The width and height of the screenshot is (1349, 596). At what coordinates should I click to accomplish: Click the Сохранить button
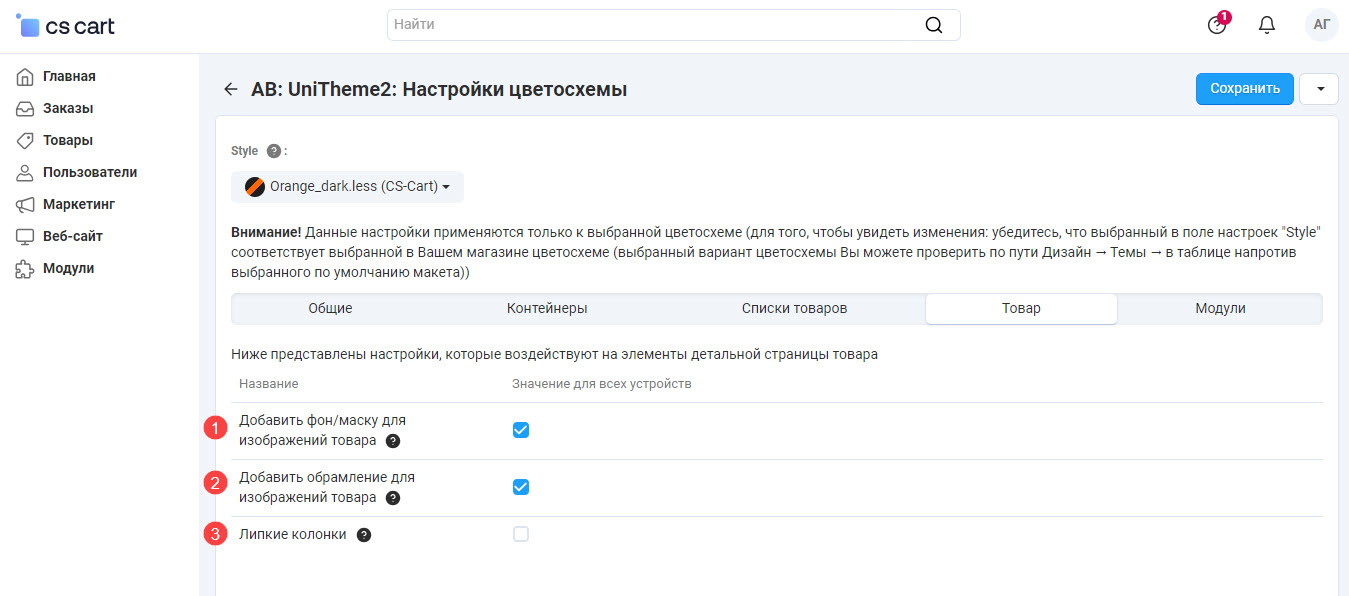1244,89
